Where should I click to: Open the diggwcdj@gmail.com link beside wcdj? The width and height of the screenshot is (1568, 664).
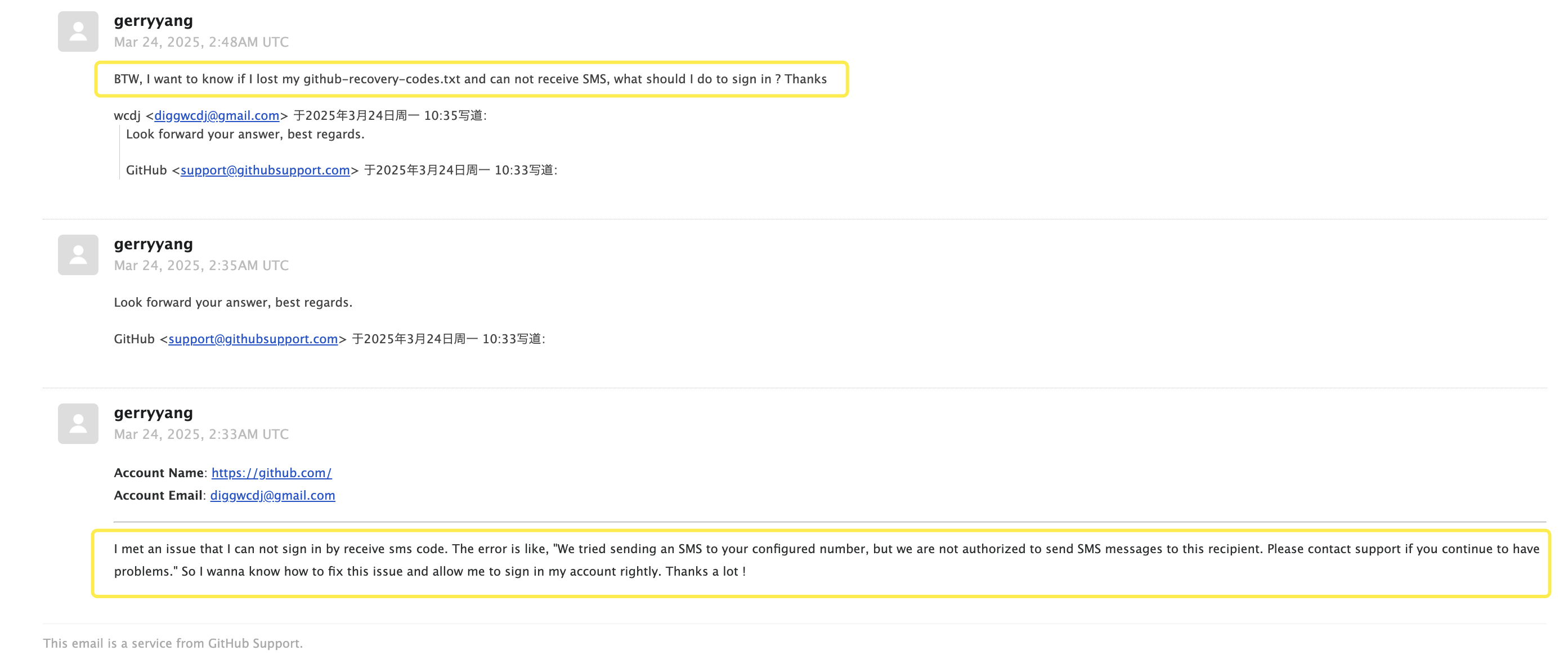click(217, 115)
